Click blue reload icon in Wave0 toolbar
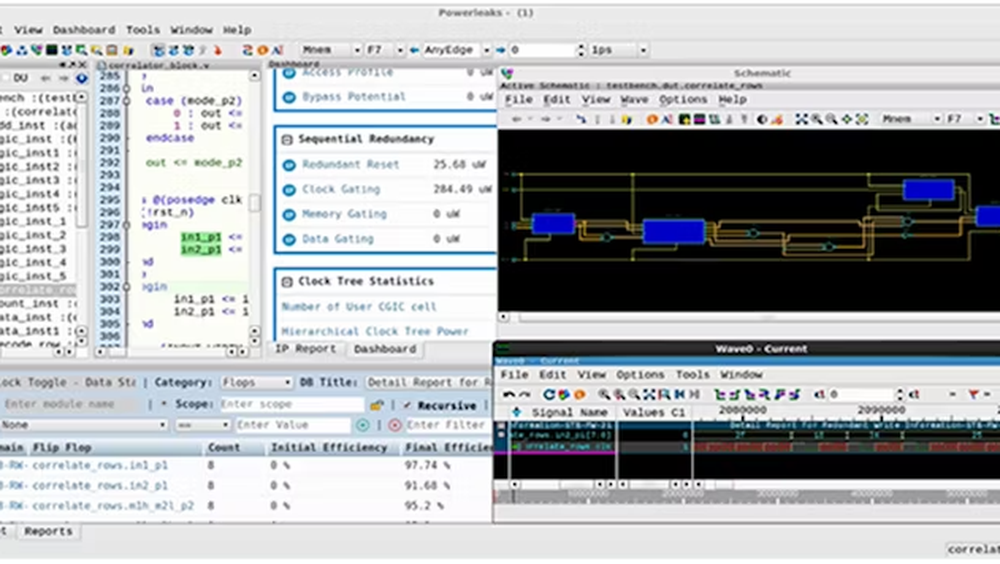 click(548, 395)
